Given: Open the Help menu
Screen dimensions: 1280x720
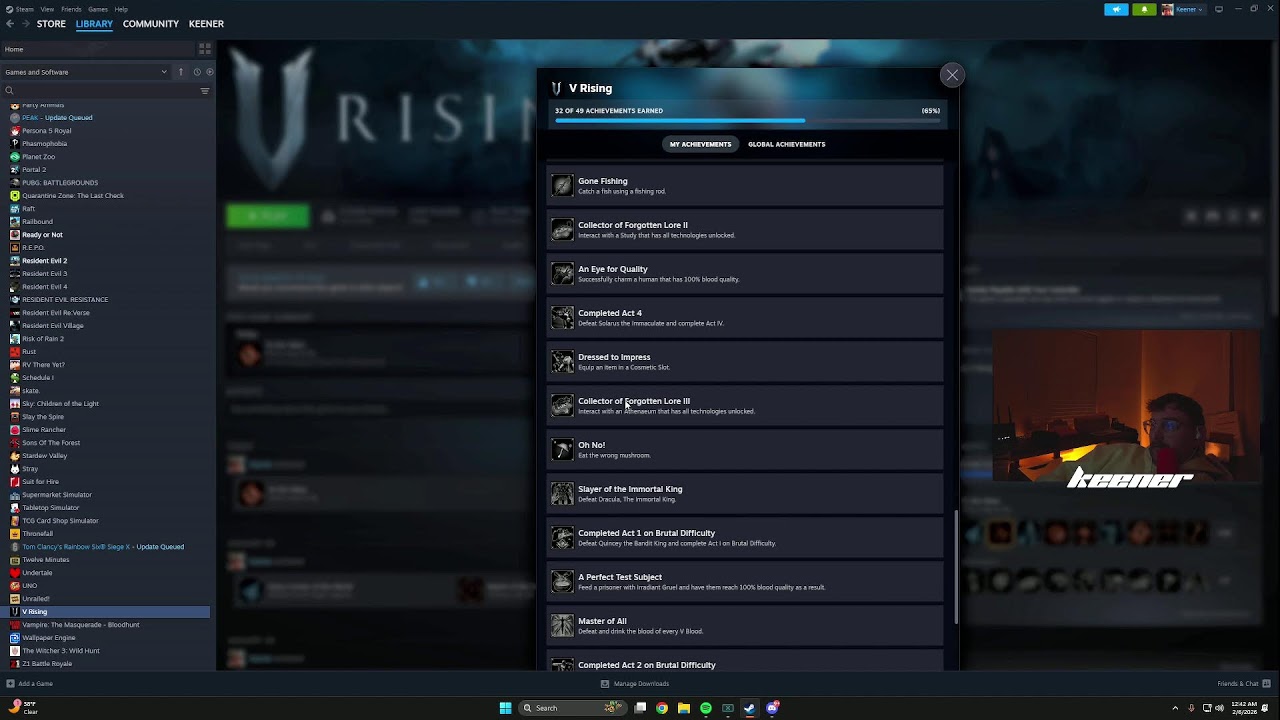Looking at the screenshot, I should (x=121, y=9).
